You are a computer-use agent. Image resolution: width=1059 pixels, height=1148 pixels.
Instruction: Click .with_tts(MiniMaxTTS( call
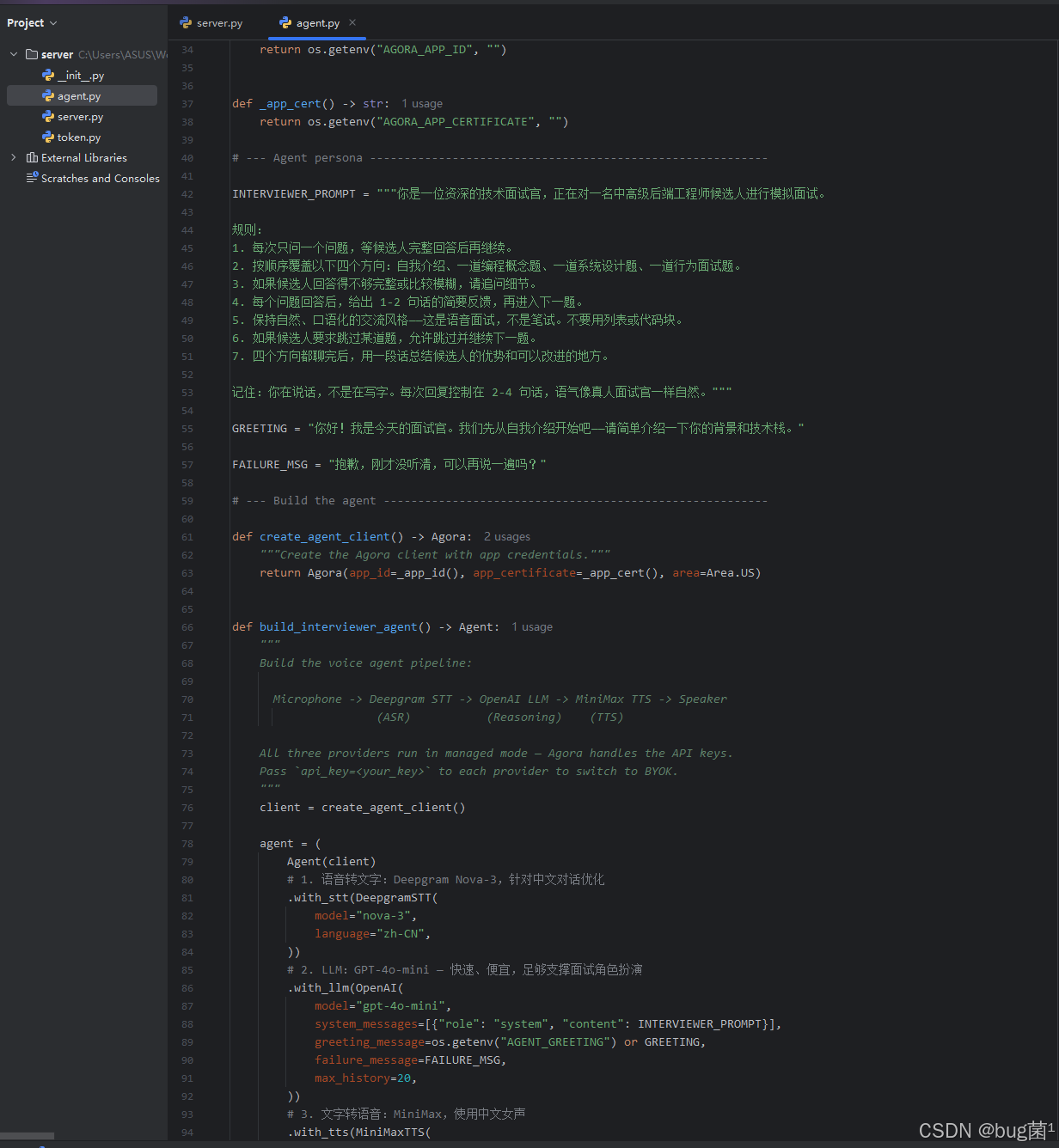(359, 1132)
